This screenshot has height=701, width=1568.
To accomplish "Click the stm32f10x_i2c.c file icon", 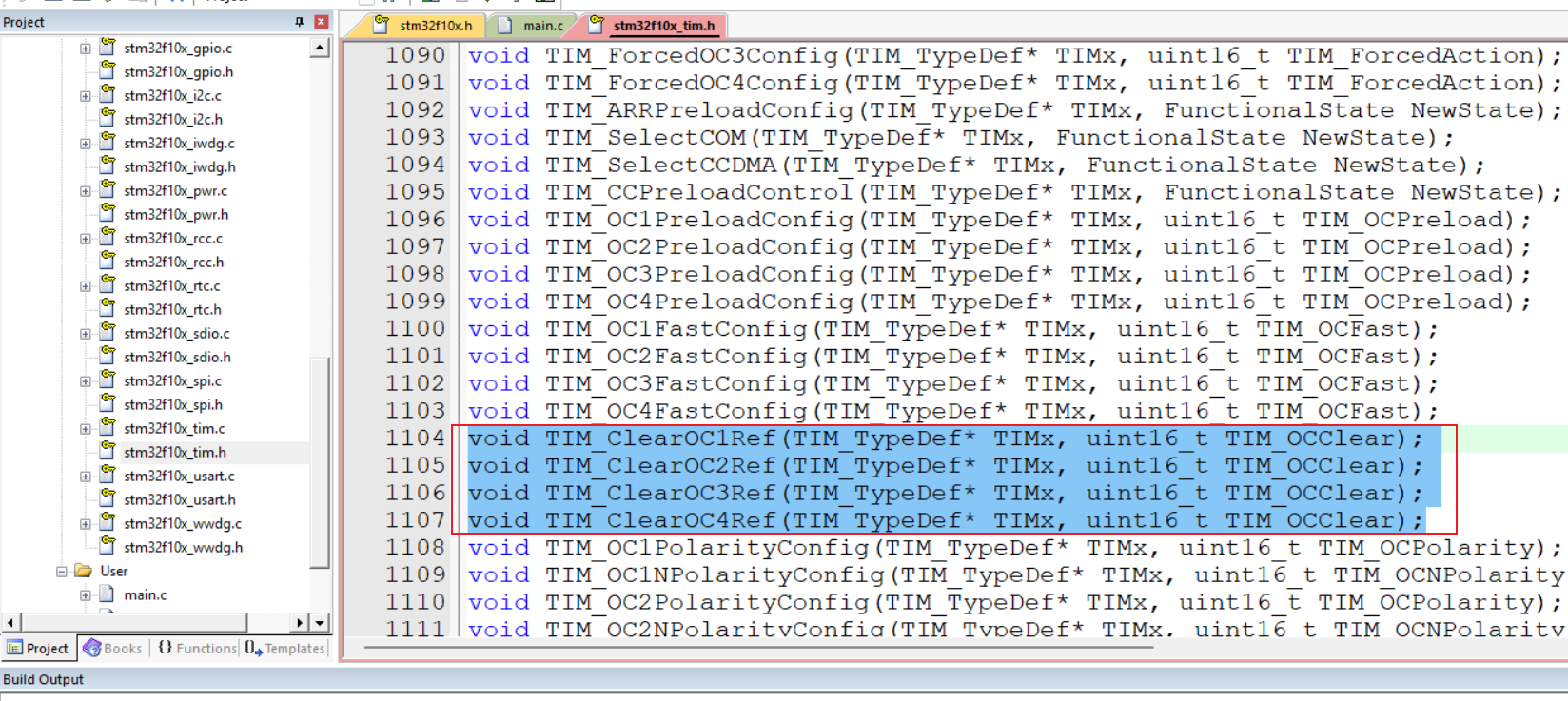I will pyautogui.click(x=108, y=94).
